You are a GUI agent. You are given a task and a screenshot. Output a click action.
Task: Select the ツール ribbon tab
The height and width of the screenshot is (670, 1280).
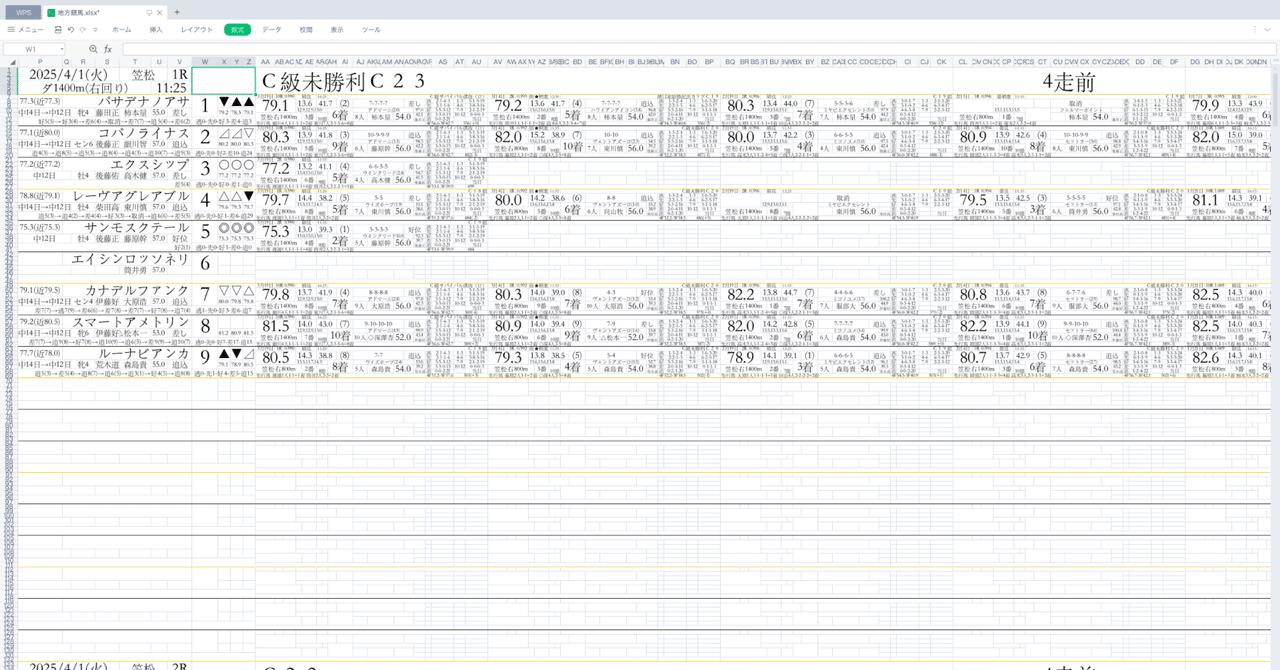pos(371,29)
